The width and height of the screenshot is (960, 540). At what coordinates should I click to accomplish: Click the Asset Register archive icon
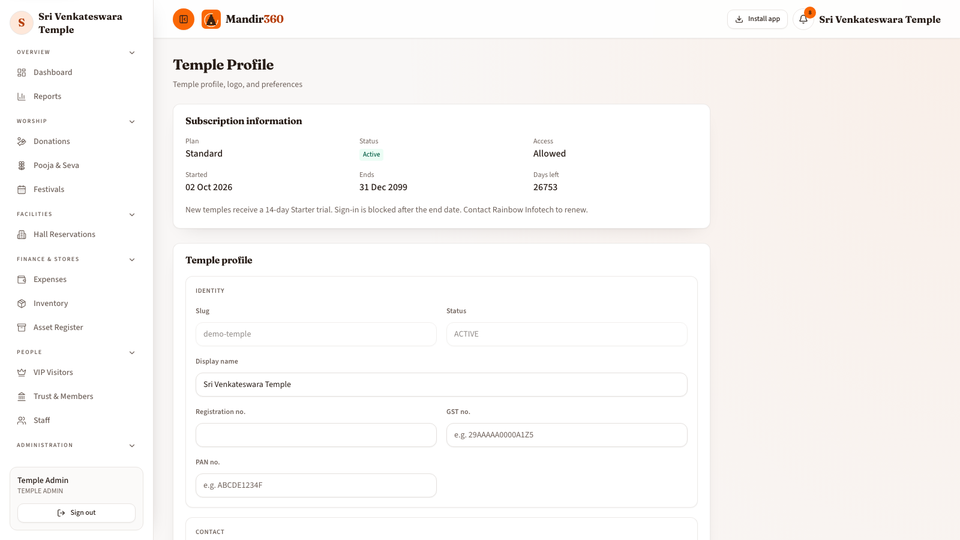click(x=21, y=328)
